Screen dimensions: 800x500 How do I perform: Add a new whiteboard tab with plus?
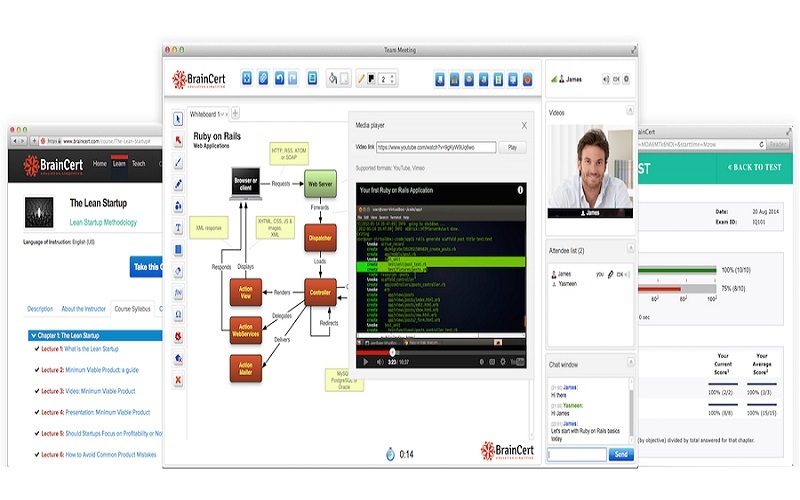235,113
